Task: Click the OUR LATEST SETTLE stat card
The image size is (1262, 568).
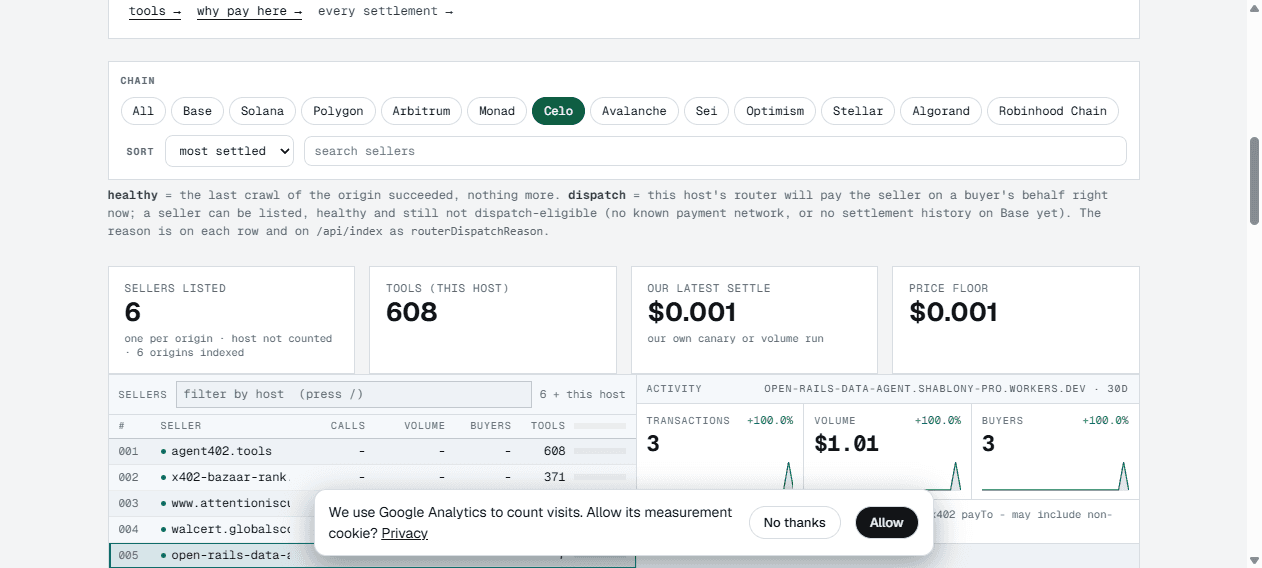Action: click(754, 320)
